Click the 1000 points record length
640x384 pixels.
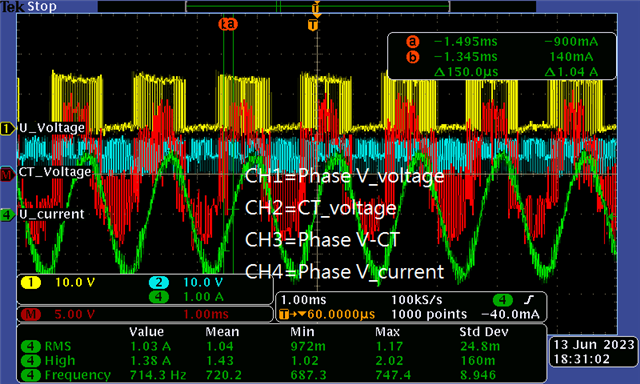(429, 314)
